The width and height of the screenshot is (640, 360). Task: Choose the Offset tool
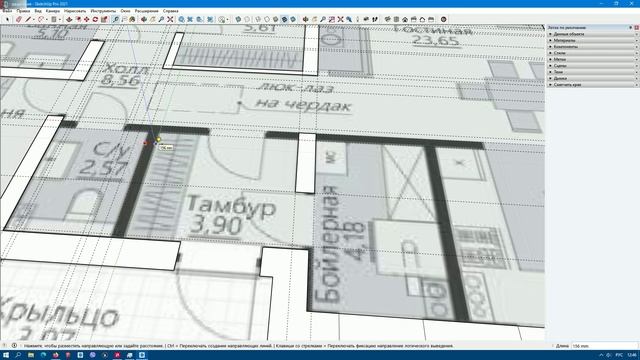coord(78,19)
